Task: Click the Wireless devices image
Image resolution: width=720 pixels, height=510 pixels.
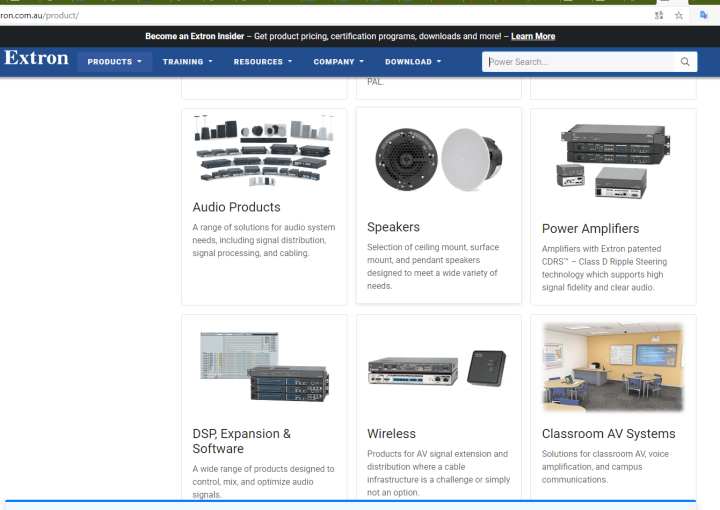Action: 437,369
